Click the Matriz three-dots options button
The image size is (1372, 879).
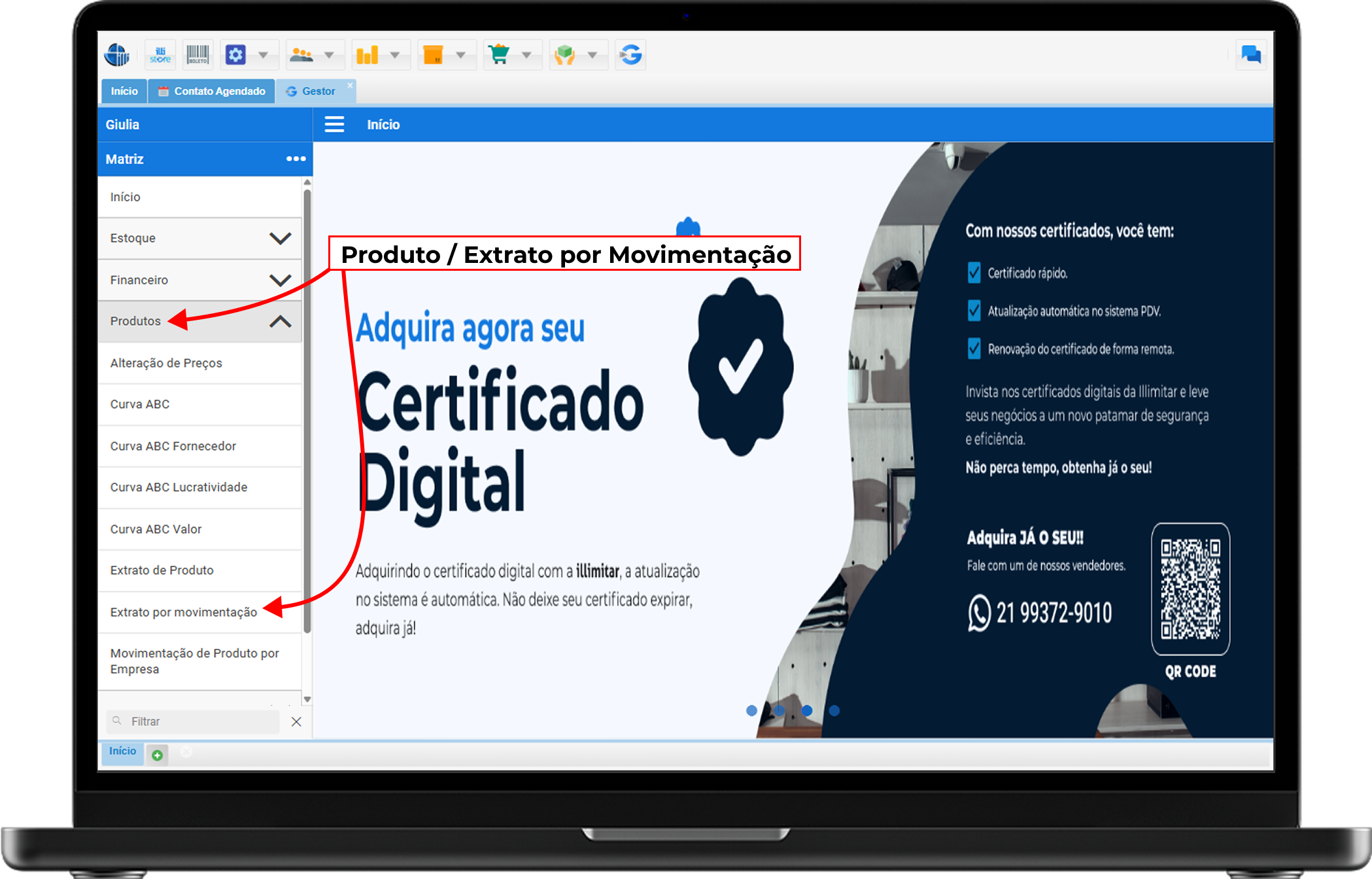pos(296,159)
